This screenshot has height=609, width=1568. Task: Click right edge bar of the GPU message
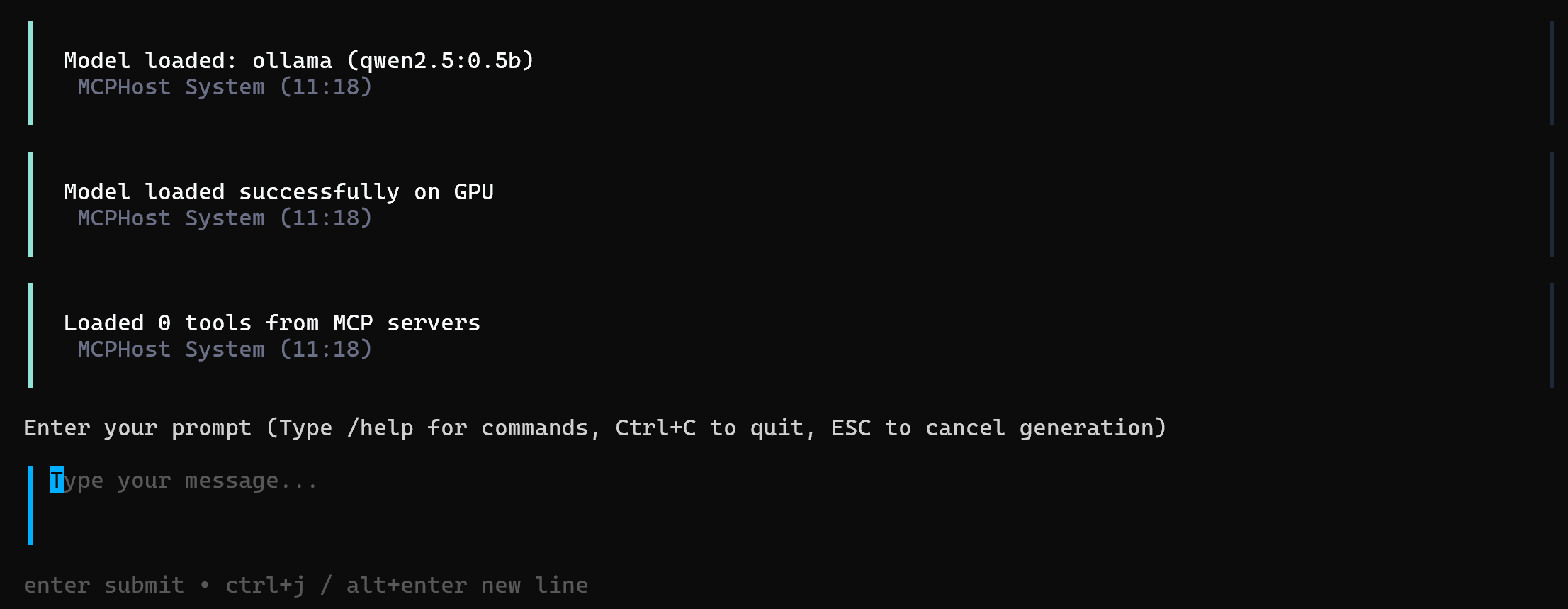1551,204
